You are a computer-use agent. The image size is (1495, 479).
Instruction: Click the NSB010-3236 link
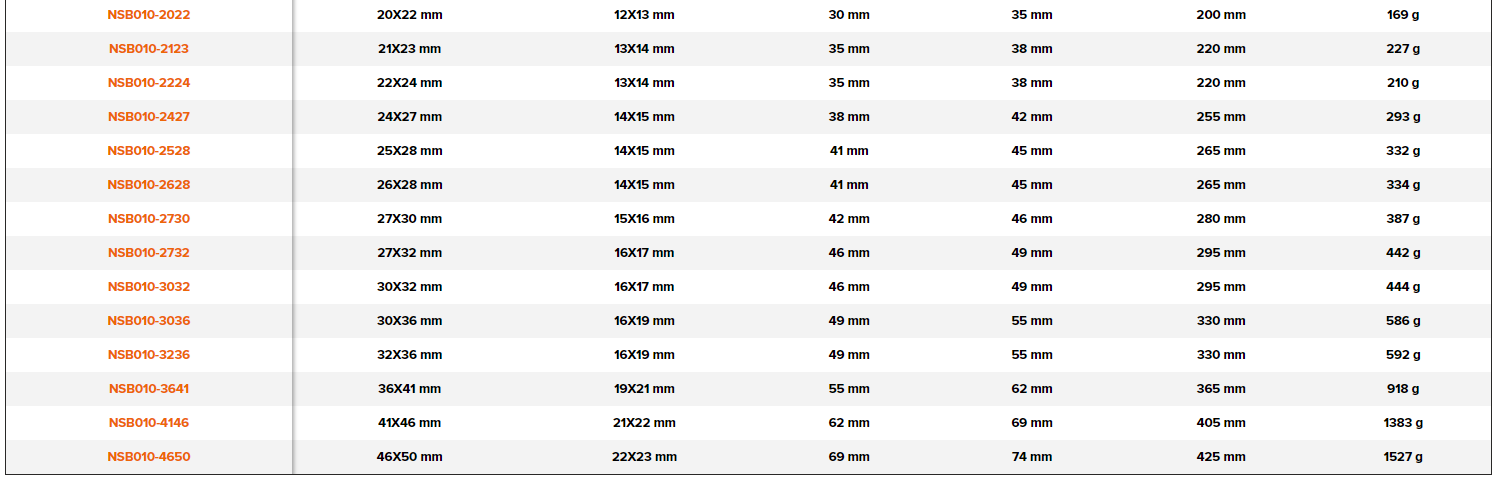tap(149, 355)
